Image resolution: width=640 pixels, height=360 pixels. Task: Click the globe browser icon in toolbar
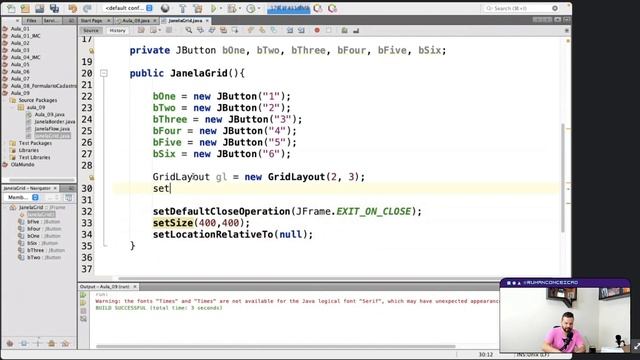coord(165,8)
